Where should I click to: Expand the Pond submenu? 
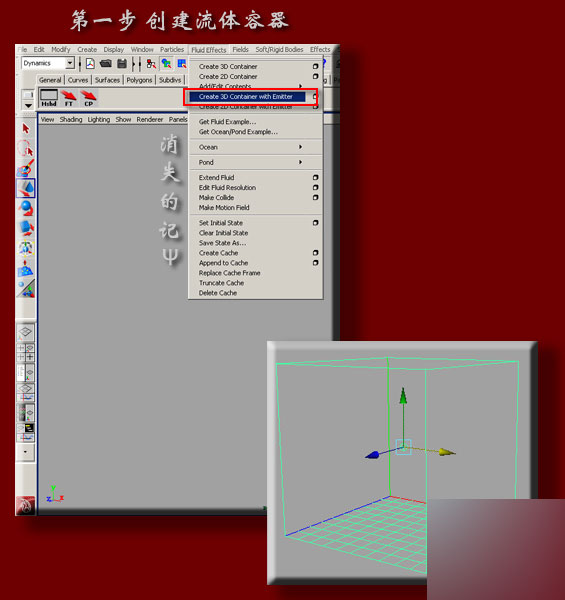click(x=301, y=162)
